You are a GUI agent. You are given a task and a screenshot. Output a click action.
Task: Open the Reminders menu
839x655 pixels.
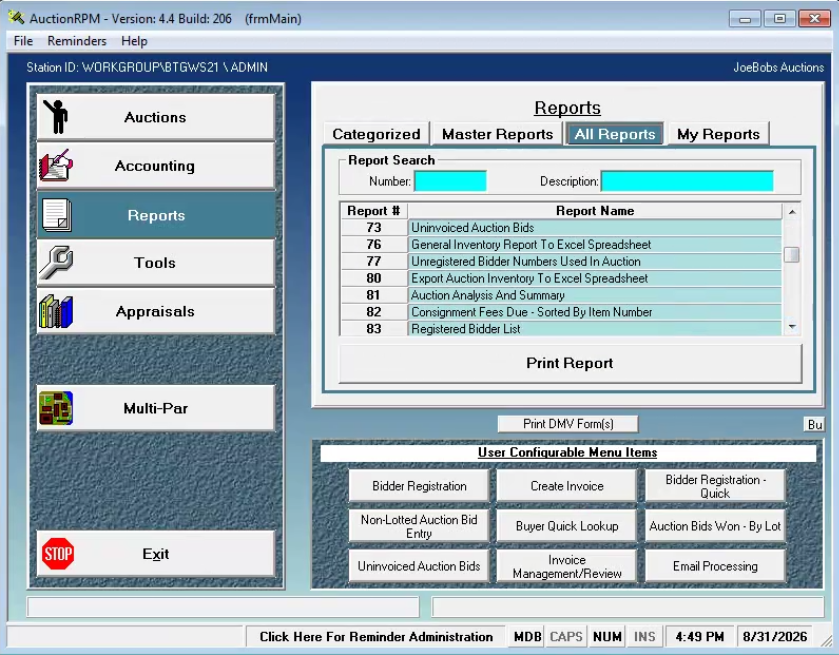[x=77, y=41]
